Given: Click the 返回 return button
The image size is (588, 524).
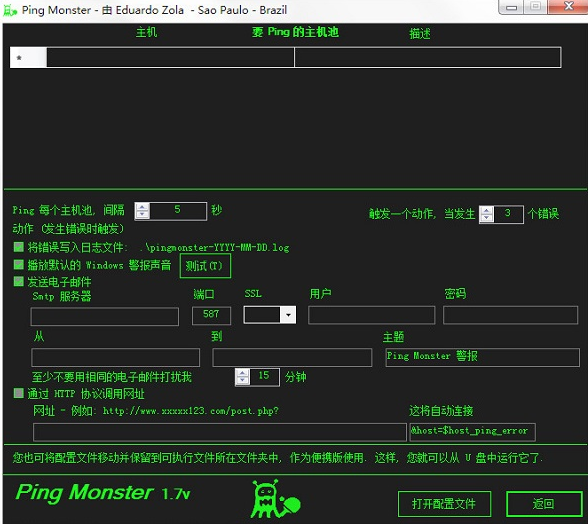Looking at the screenshot, I should (x=544, y=504).
